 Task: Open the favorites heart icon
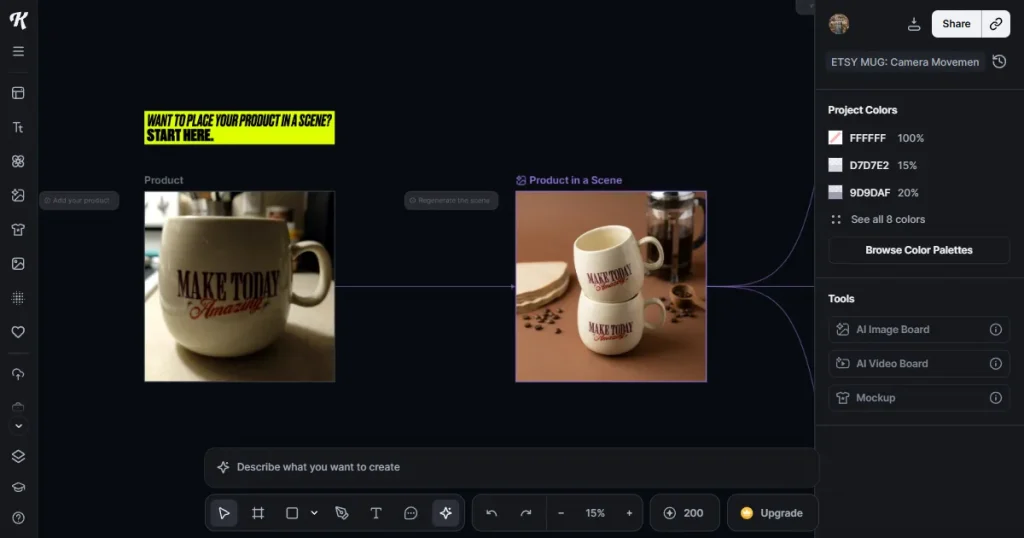pyautogui.click(x=18, y=332)
